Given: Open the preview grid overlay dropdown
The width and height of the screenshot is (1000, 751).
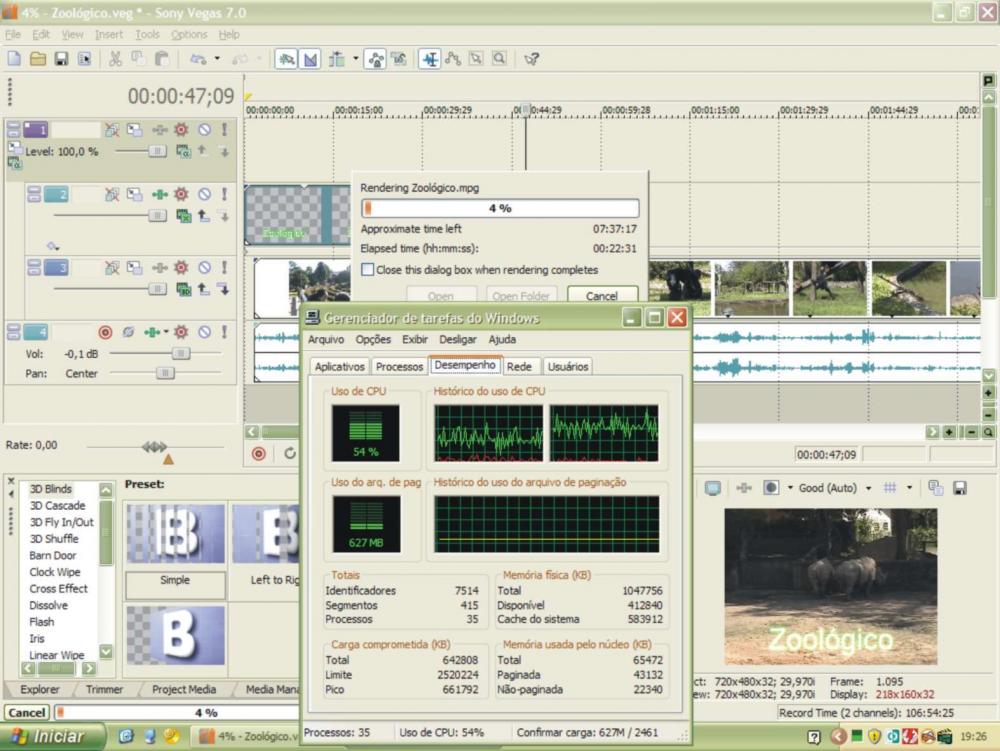Looking at the screenshot, I should coord(909,488).
